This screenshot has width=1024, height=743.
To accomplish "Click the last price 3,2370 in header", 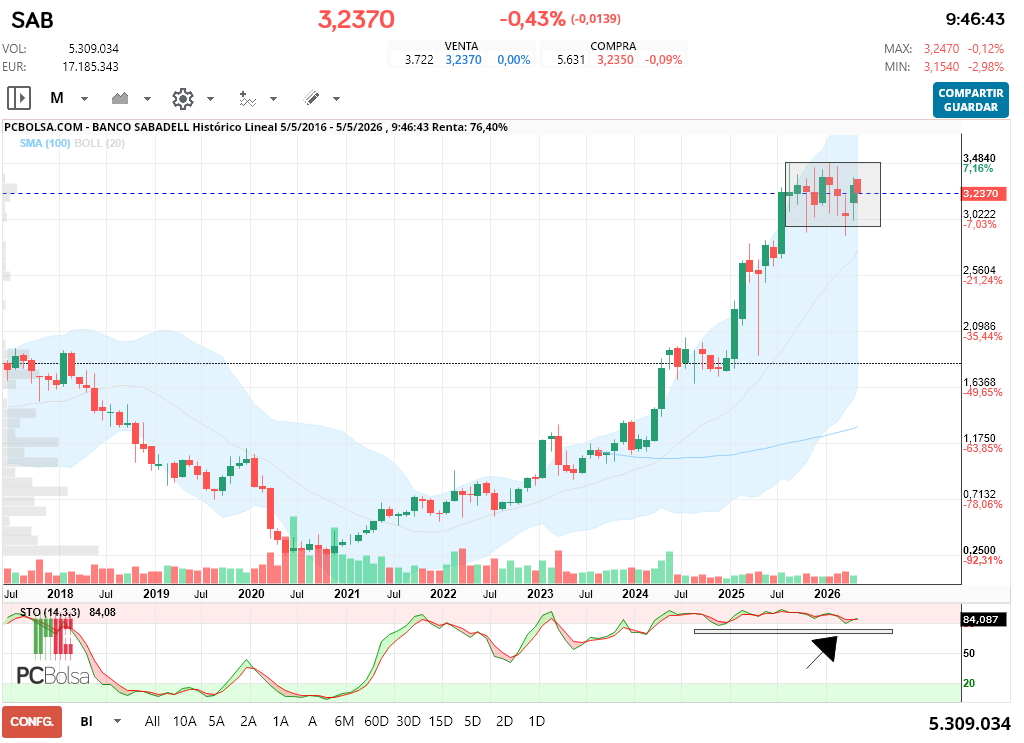I will (x=356, y=20).
